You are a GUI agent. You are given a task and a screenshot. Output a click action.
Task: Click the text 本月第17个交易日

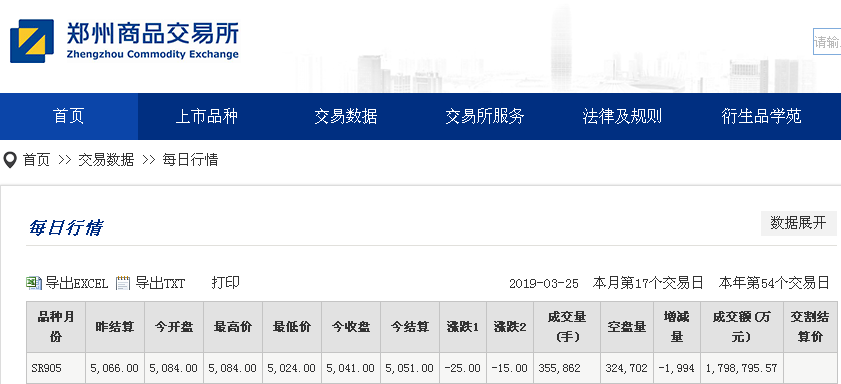click(648, 283)
